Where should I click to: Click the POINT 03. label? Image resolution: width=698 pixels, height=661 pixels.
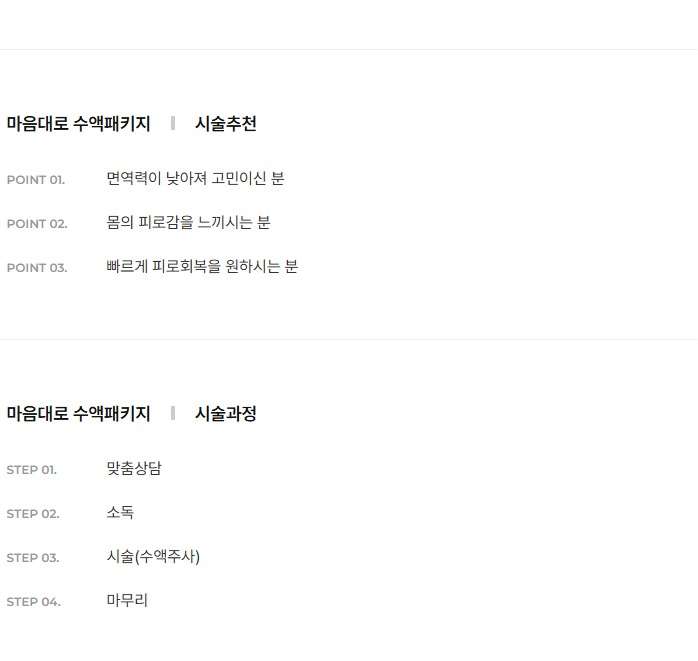click(x=37, y=268)
